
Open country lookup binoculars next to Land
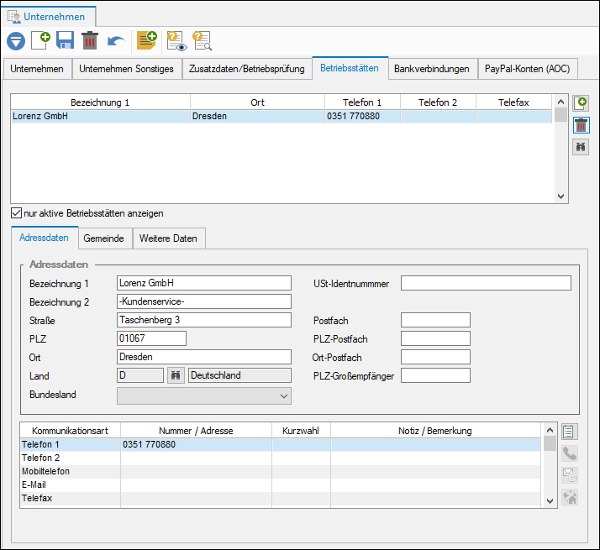pos(176,375)
